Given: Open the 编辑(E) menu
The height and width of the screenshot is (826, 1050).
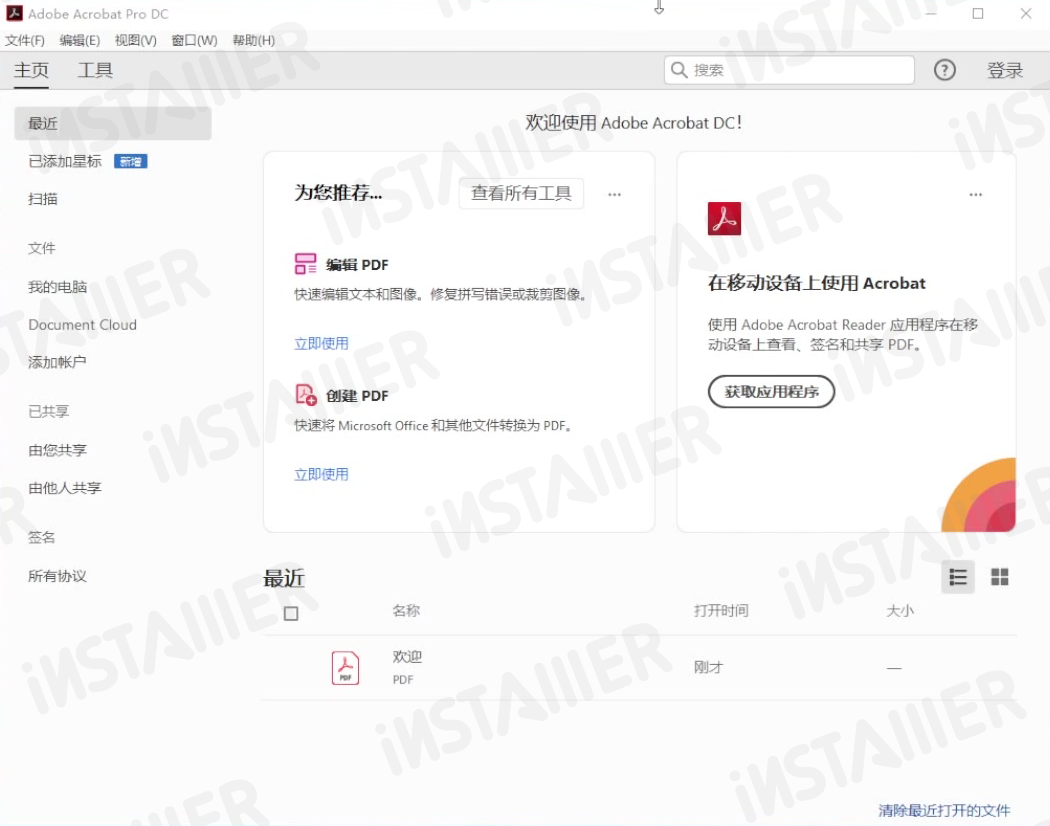Looking at the screenshot, I should pos(80,40).
